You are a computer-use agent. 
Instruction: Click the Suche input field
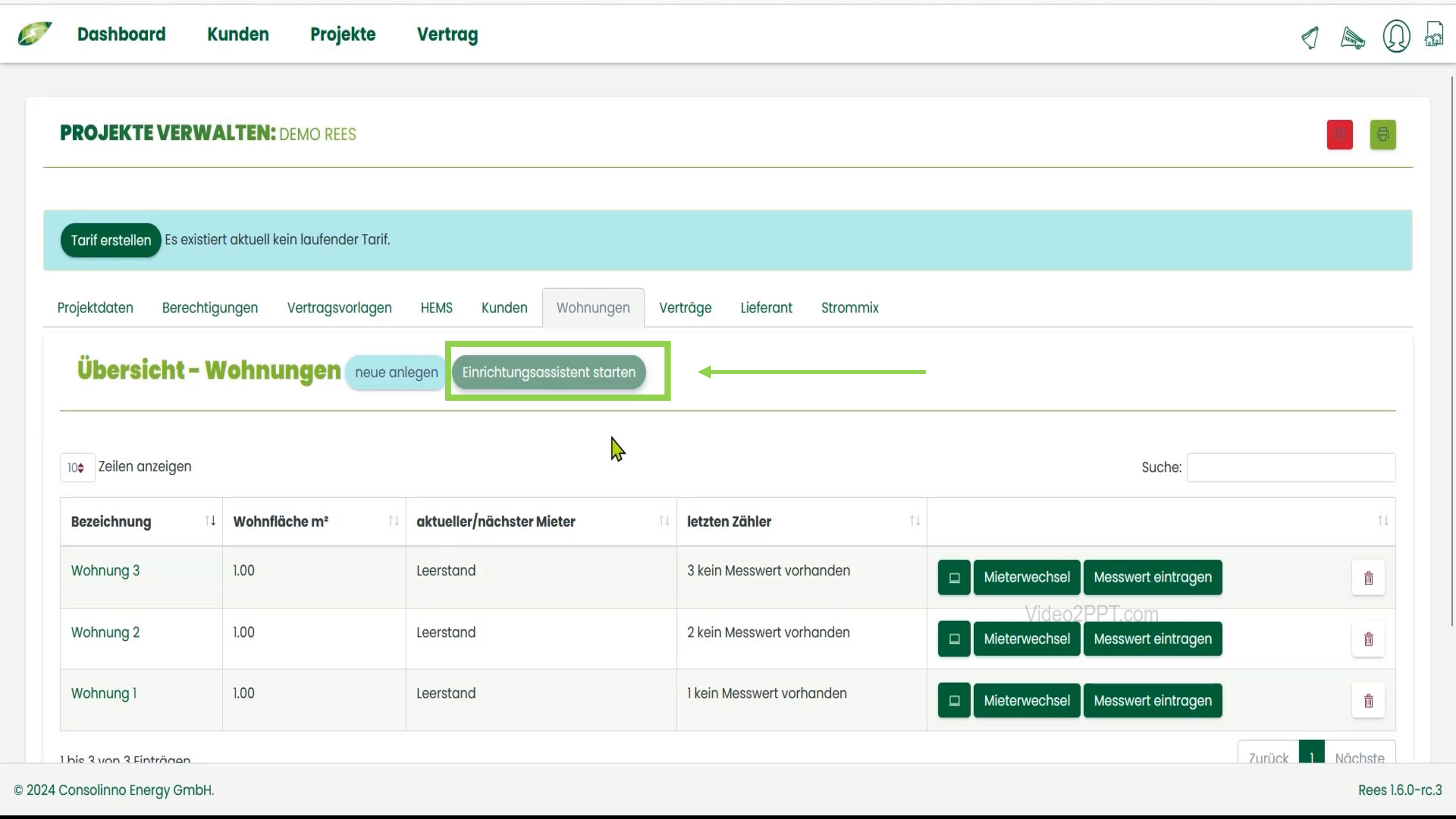point(1291,467)
